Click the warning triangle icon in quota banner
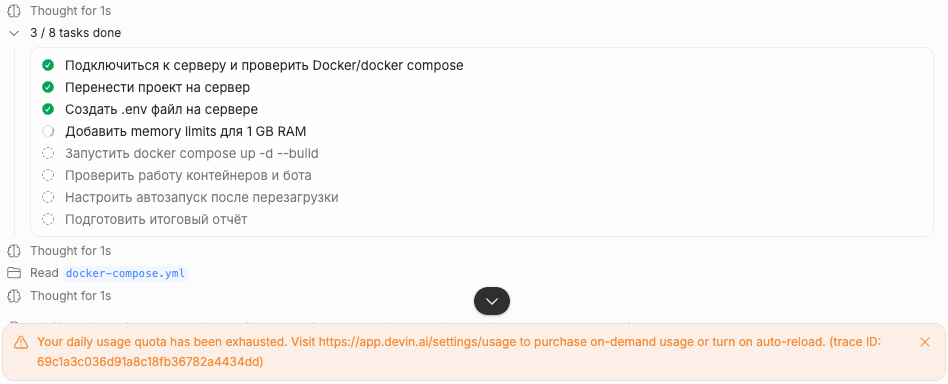The height and width of the screenshot is (384, 948). pos(21,342)
